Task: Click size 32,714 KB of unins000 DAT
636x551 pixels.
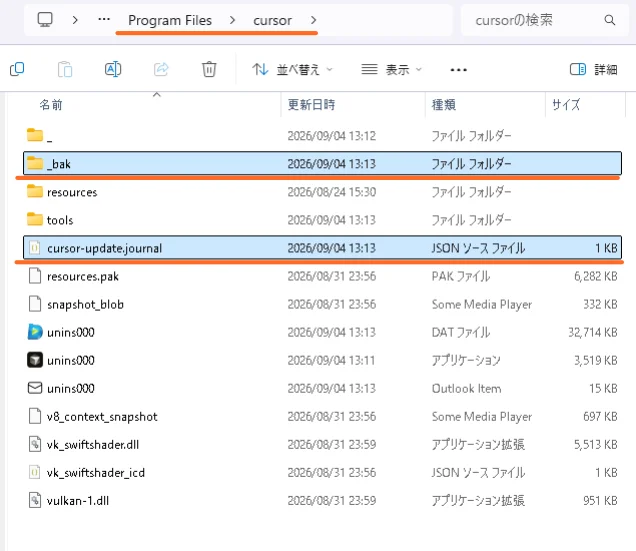Action: (593, 332)
